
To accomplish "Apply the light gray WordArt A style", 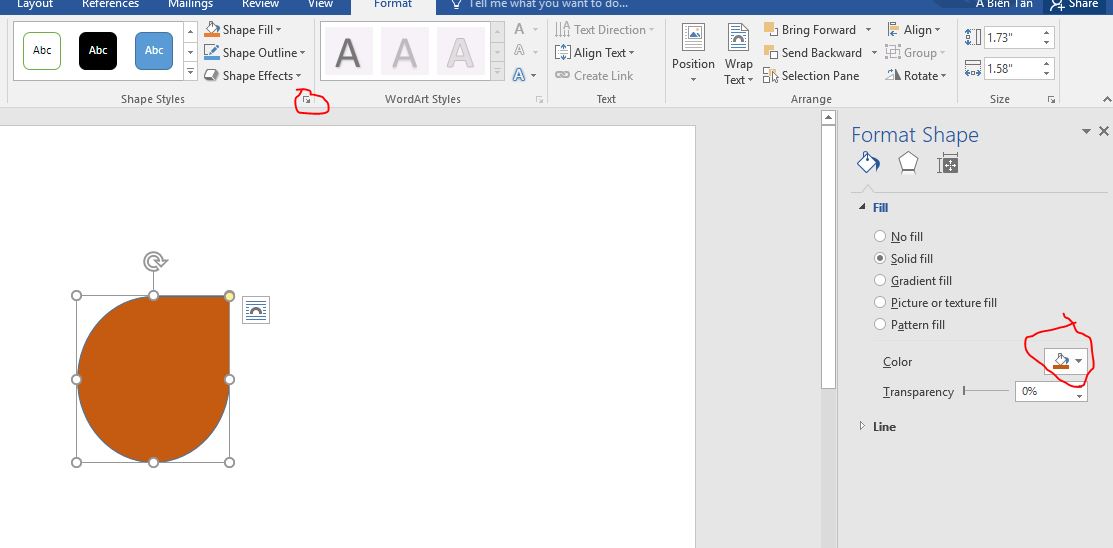I will pyautogui.click(x=405, y=52).
